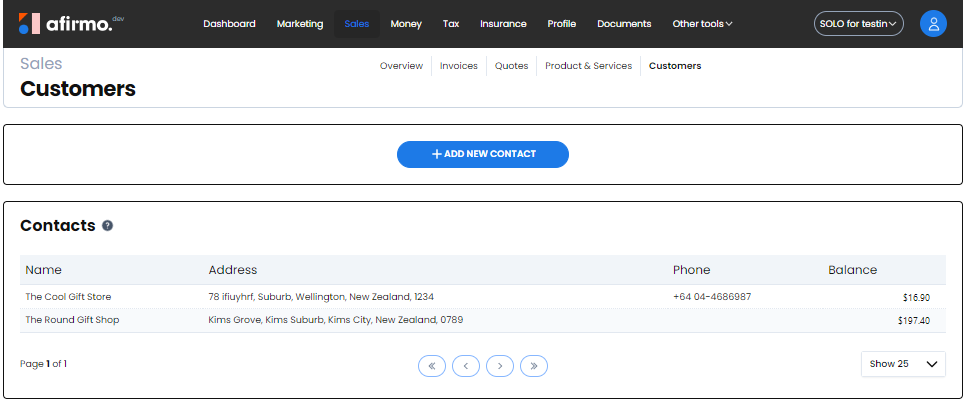The height and width of the screenshot is (404, 968).
Task: Open The Round Gift Shop contact
Action: coord(72,320)
